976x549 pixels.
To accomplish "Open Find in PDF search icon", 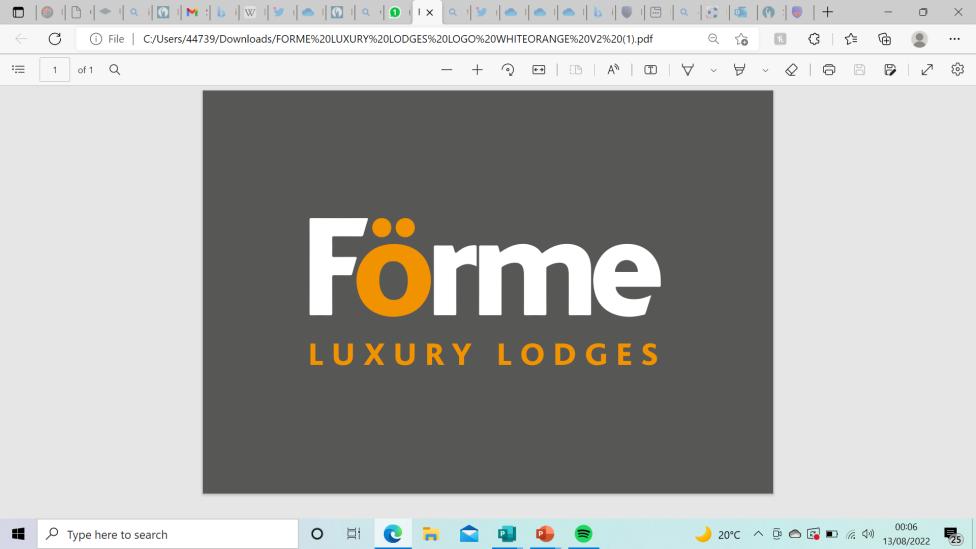I will coord(115,70).
